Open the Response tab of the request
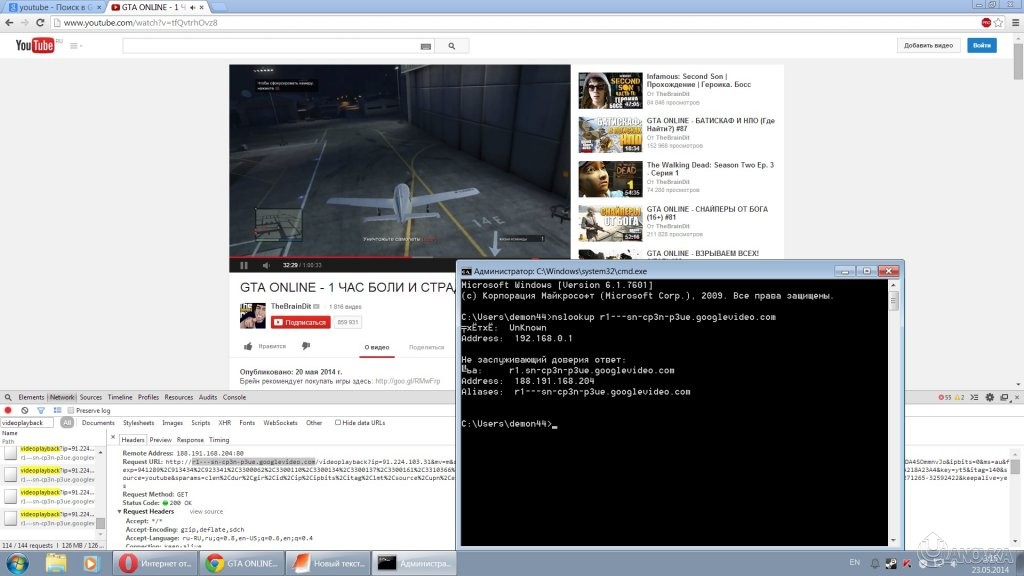 pyautogui.click(x=190, y=439)
